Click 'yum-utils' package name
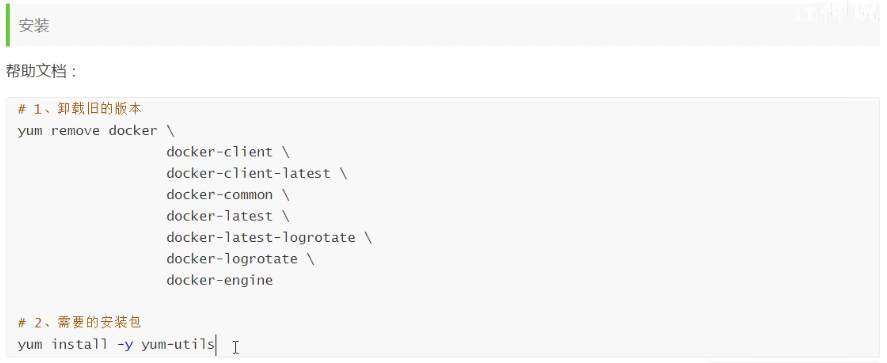The height and width of the screenshot is (363, 887). [178, 344]
